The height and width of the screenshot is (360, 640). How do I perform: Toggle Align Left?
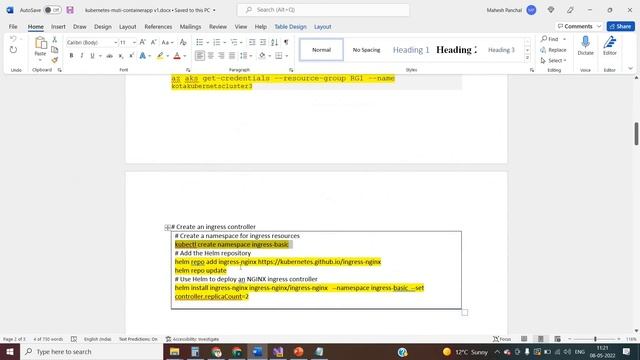200,56
